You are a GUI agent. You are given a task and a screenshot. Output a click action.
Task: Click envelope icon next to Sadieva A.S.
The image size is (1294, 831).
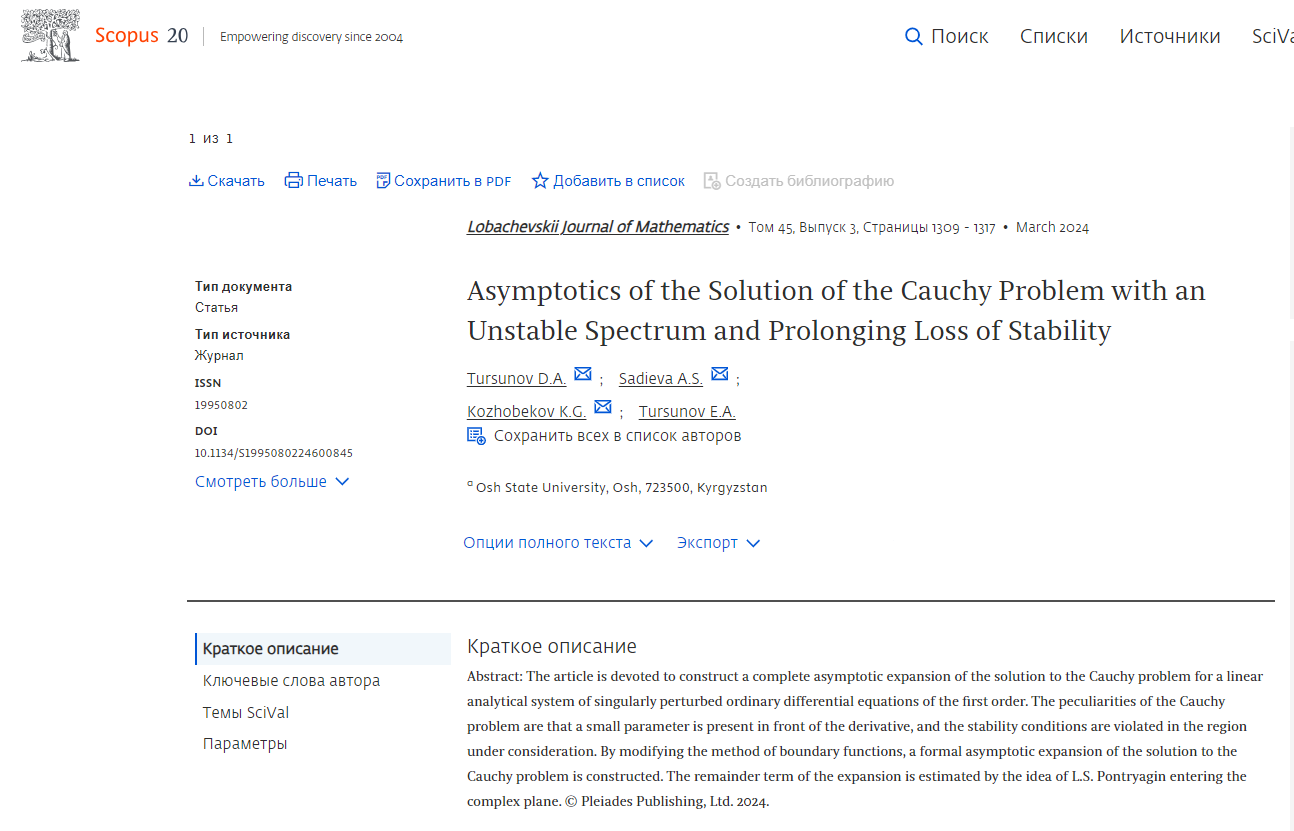(x=720, y=375)
